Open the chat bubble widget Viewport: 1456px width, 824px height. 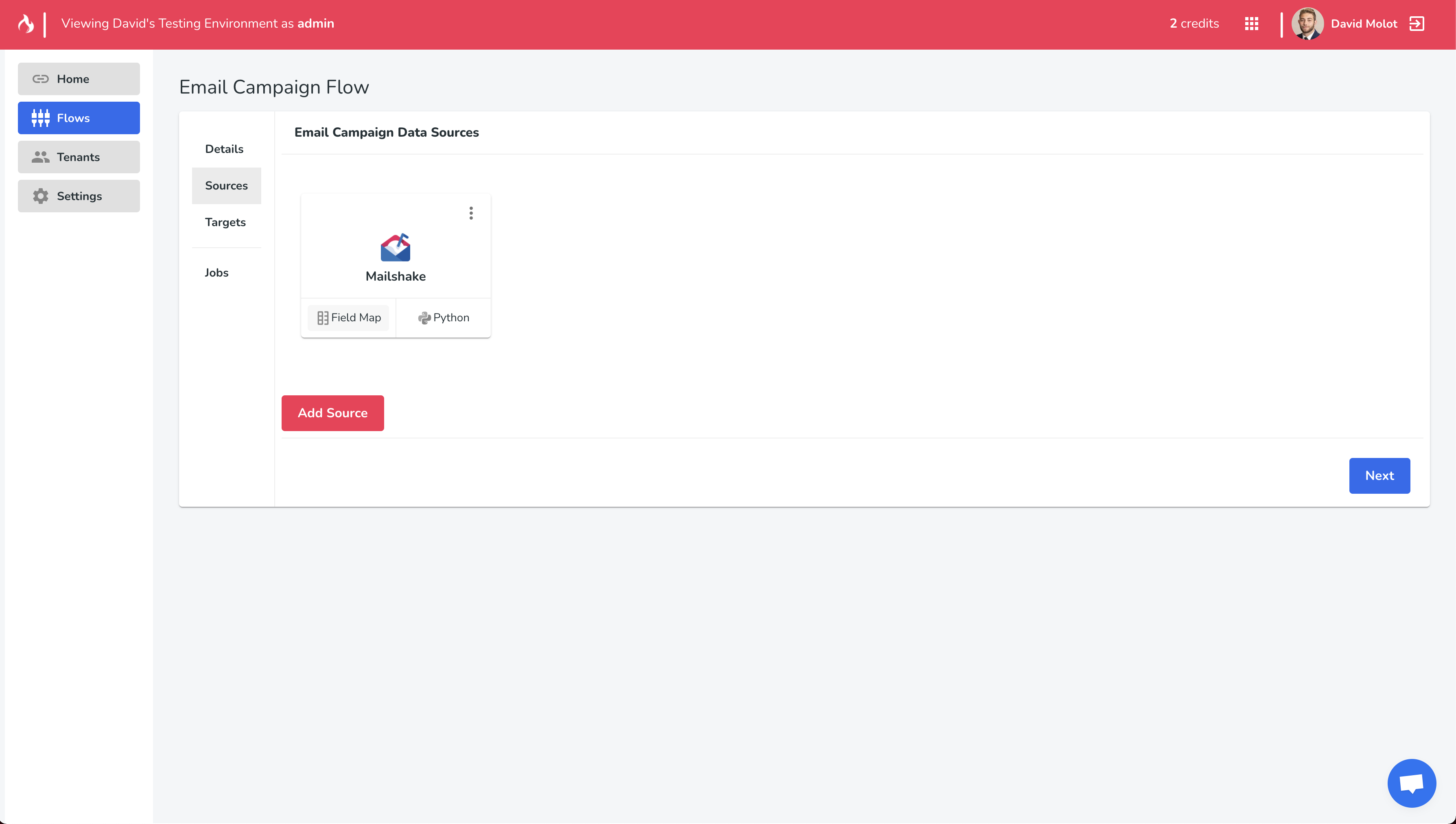[x=1411, y=783]
